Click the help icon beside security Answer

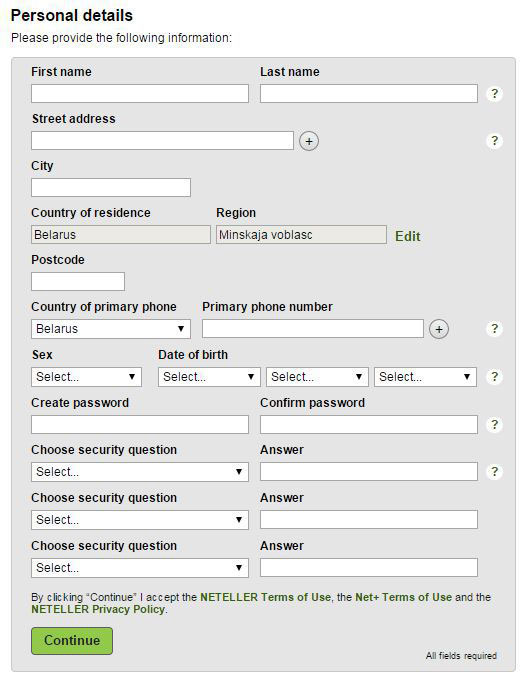pyautogui.click(x=494, y=471)
